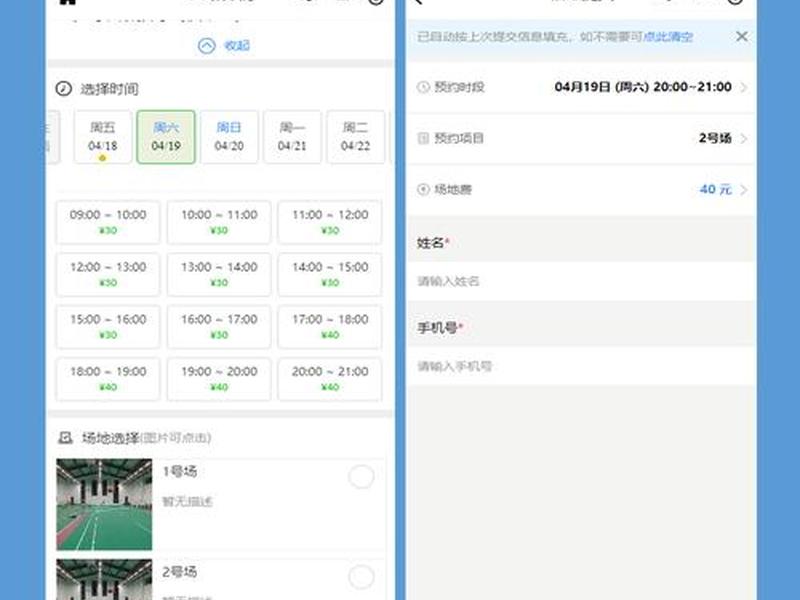Screen dimensions: 800x600
Task: Open the 预约项目 2号场 row chevron
Action: 744,138
